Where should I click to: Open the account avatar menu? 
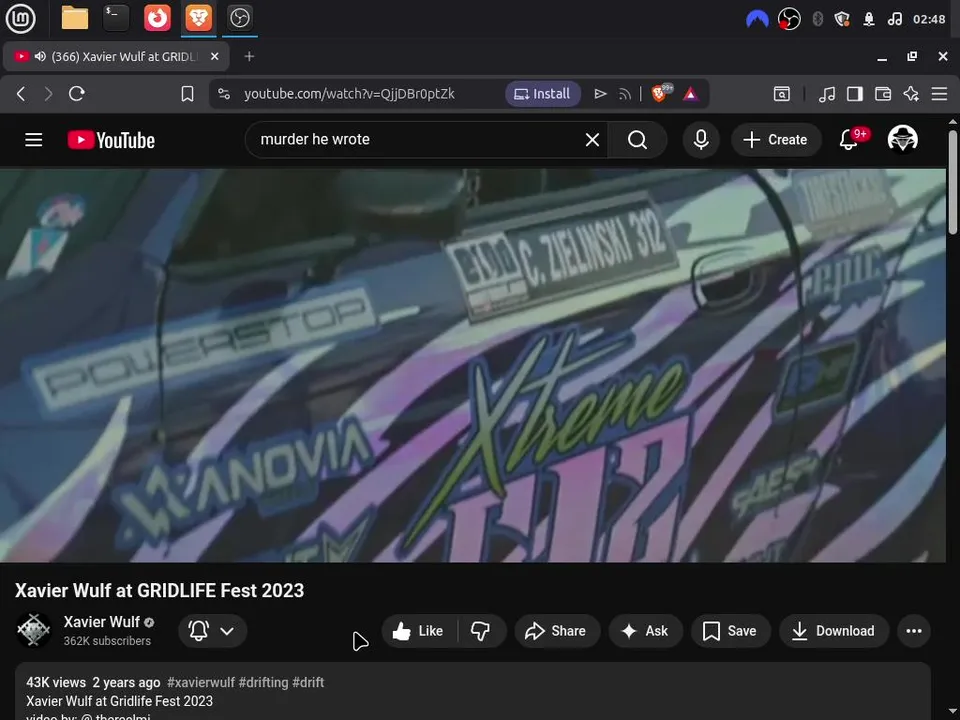coord(902,138)
